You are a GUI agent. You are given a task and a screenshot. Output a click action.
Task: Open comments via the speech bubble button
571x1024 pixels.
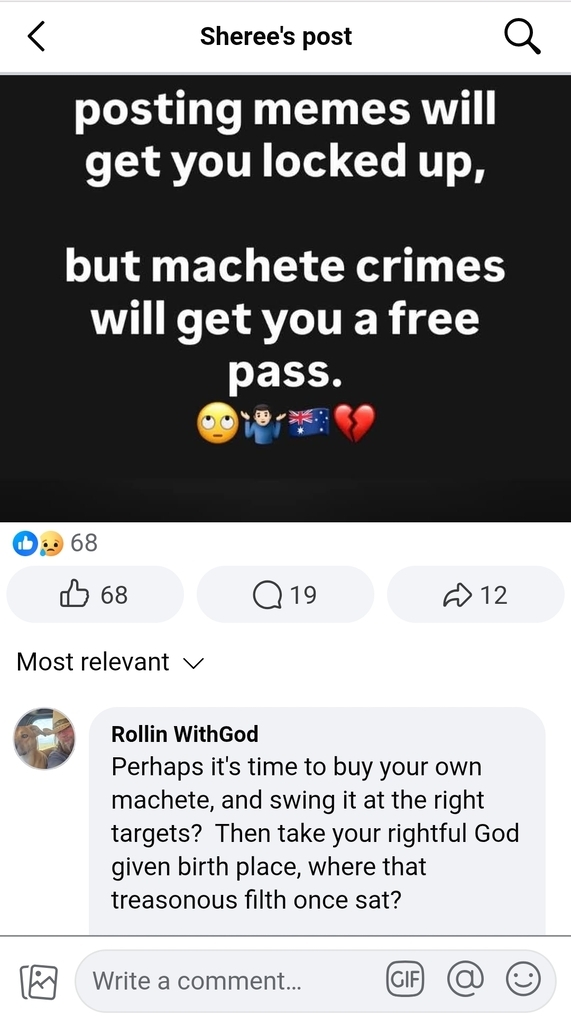coord(285,594)
